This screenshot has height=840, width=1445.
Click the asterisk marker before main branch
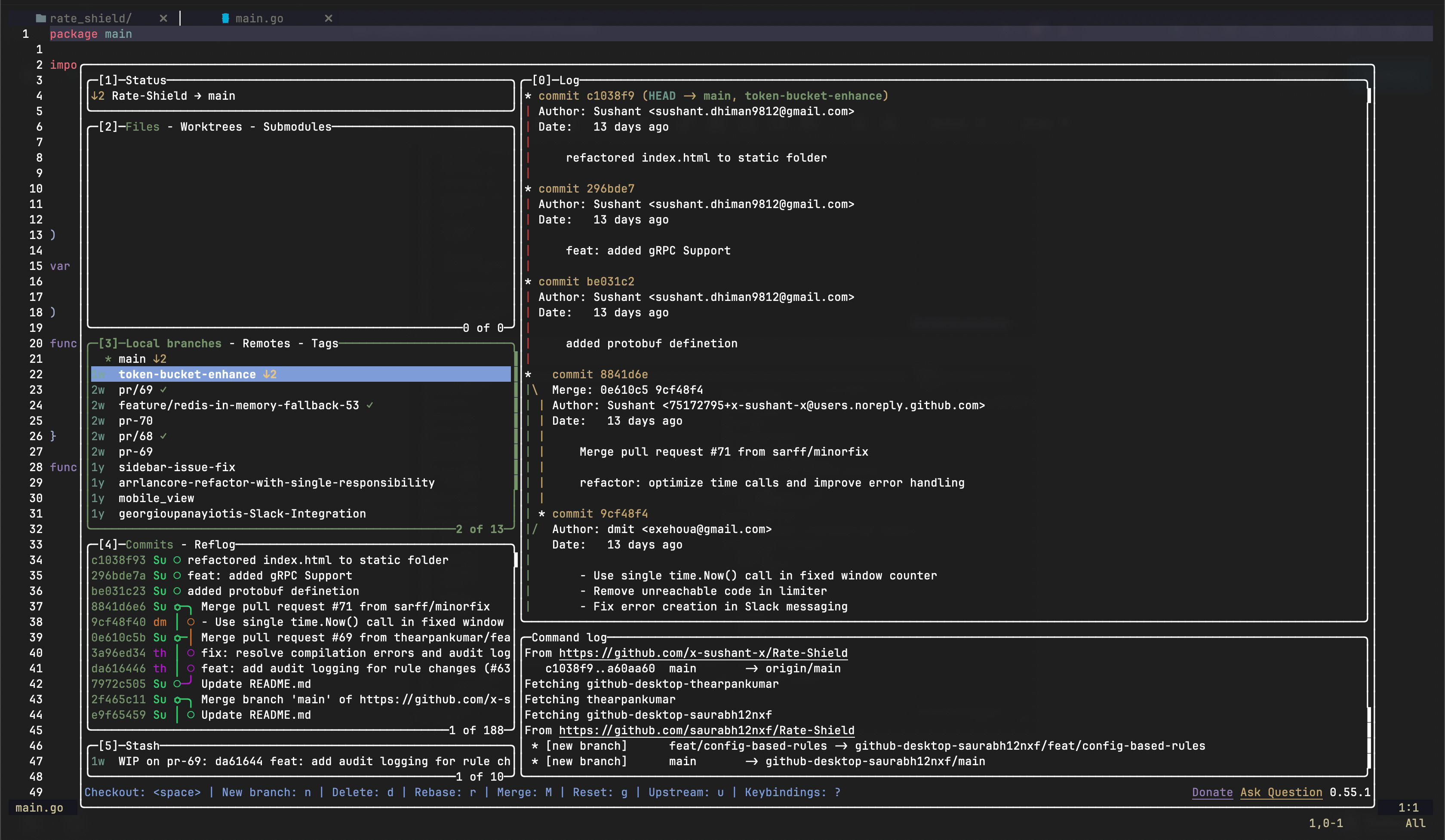108,359
